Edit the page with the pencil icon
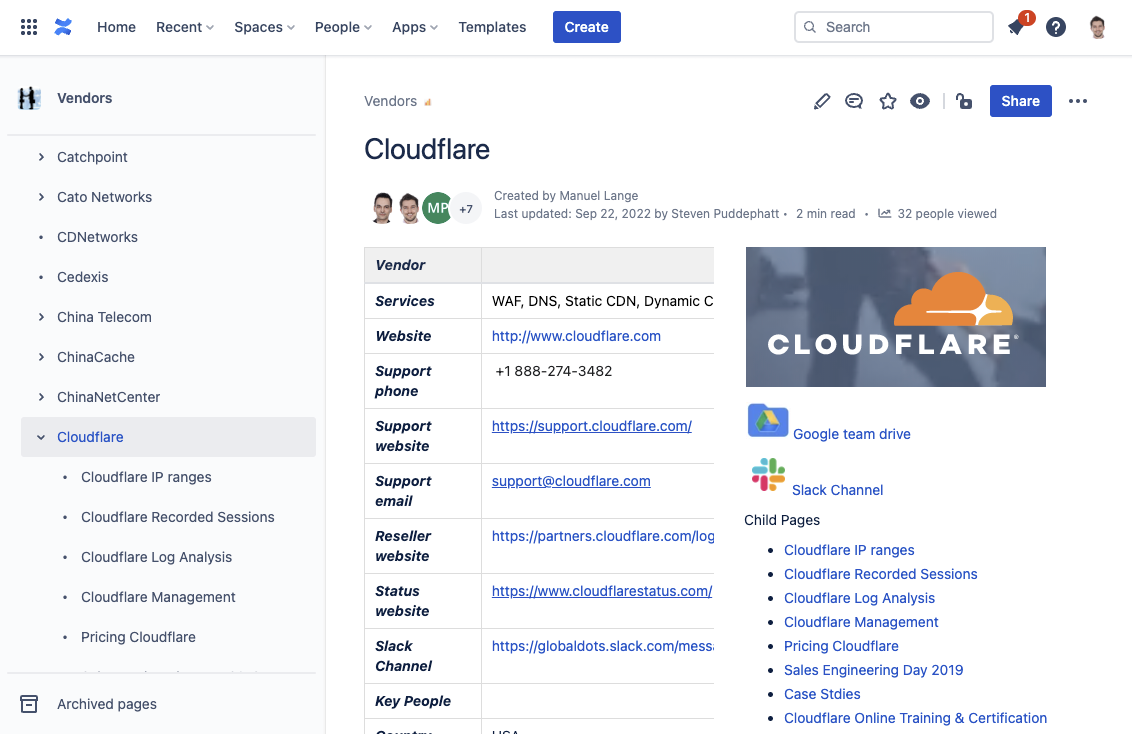1132x734 pixels. pos(822,101)
